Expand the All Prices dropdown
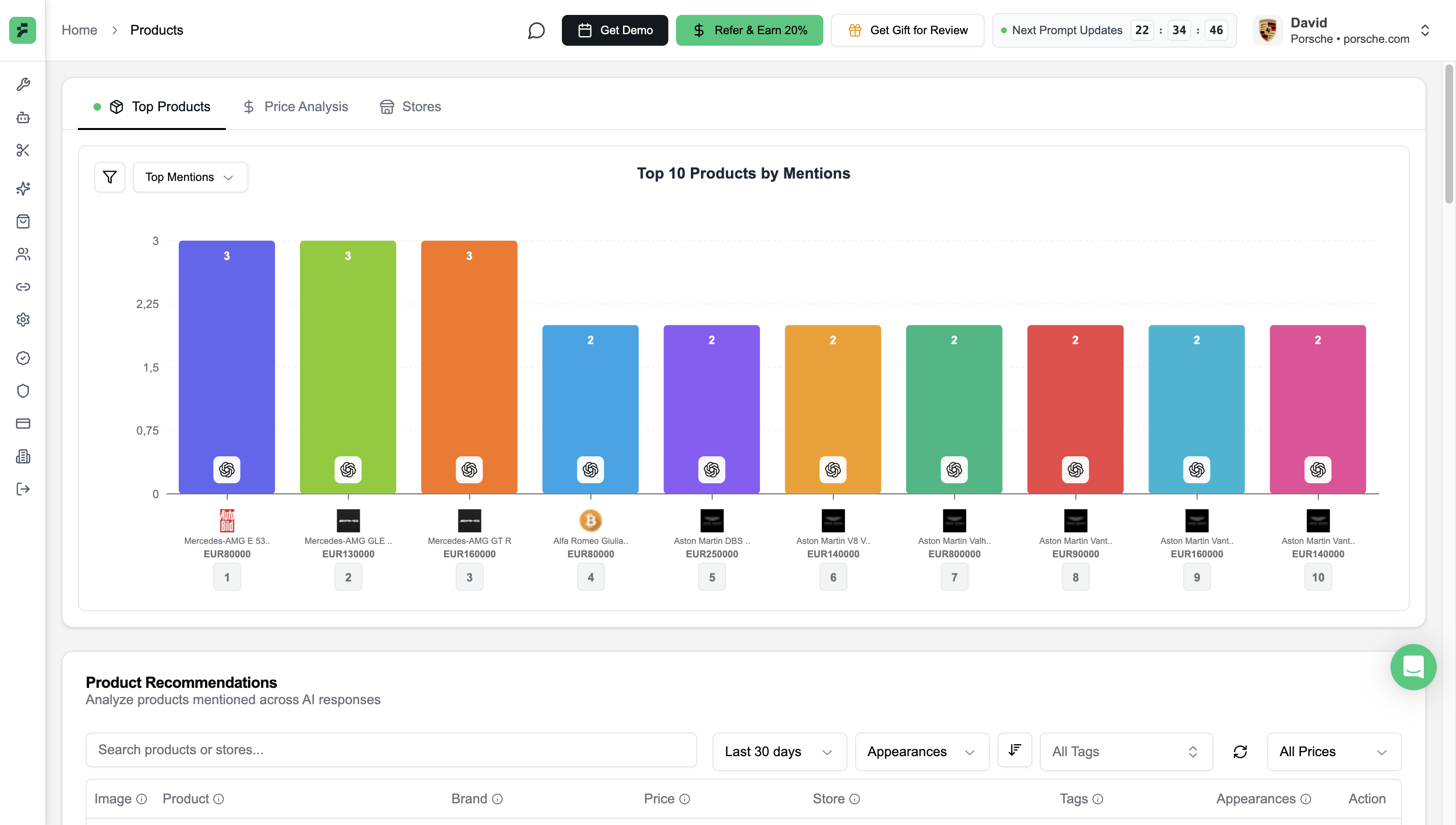This screenshot has width=1456, height=825. tap(1333, 751)
